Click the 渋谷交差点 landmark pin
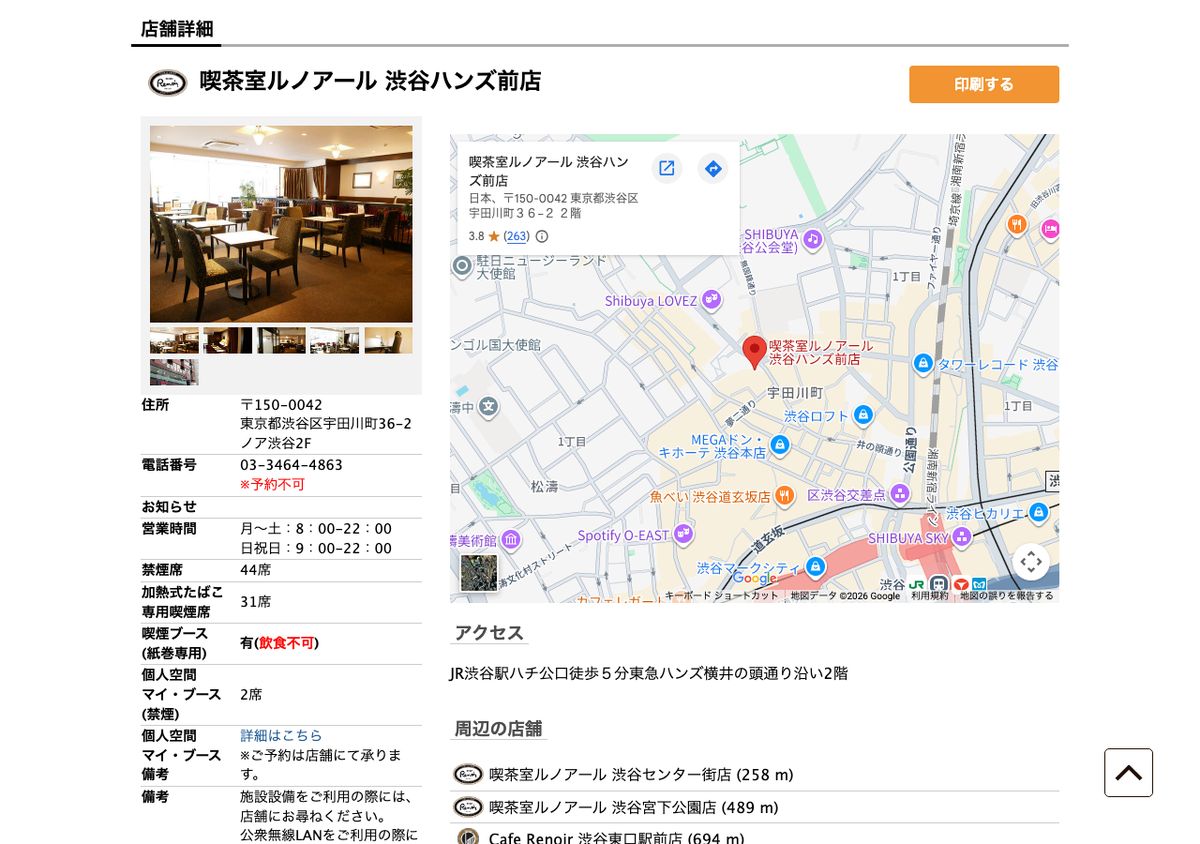The width and height of the screenshot is (1200, 844). [899, 493]
